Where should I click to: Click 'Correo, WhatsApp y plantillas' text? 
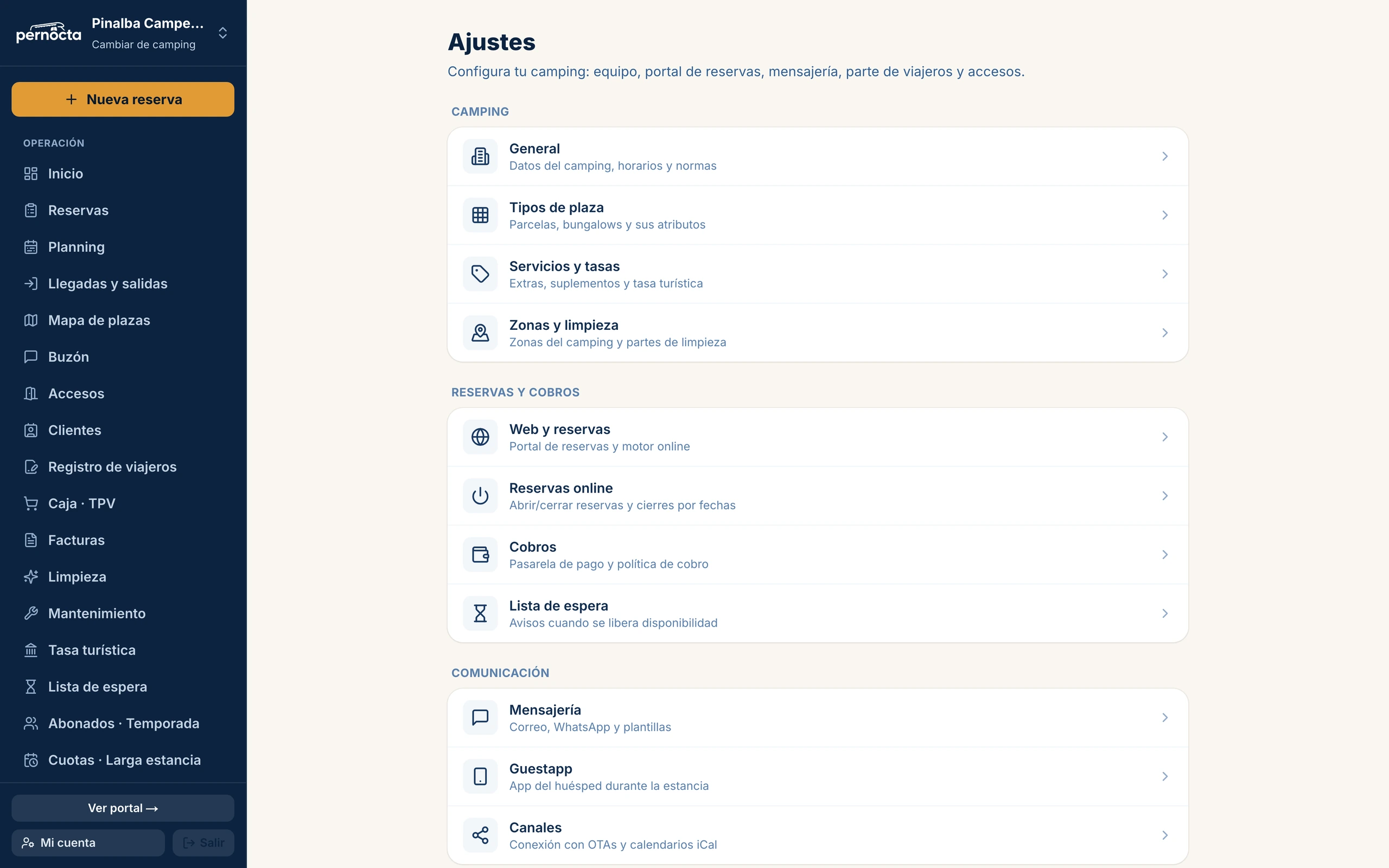(590, 727)
